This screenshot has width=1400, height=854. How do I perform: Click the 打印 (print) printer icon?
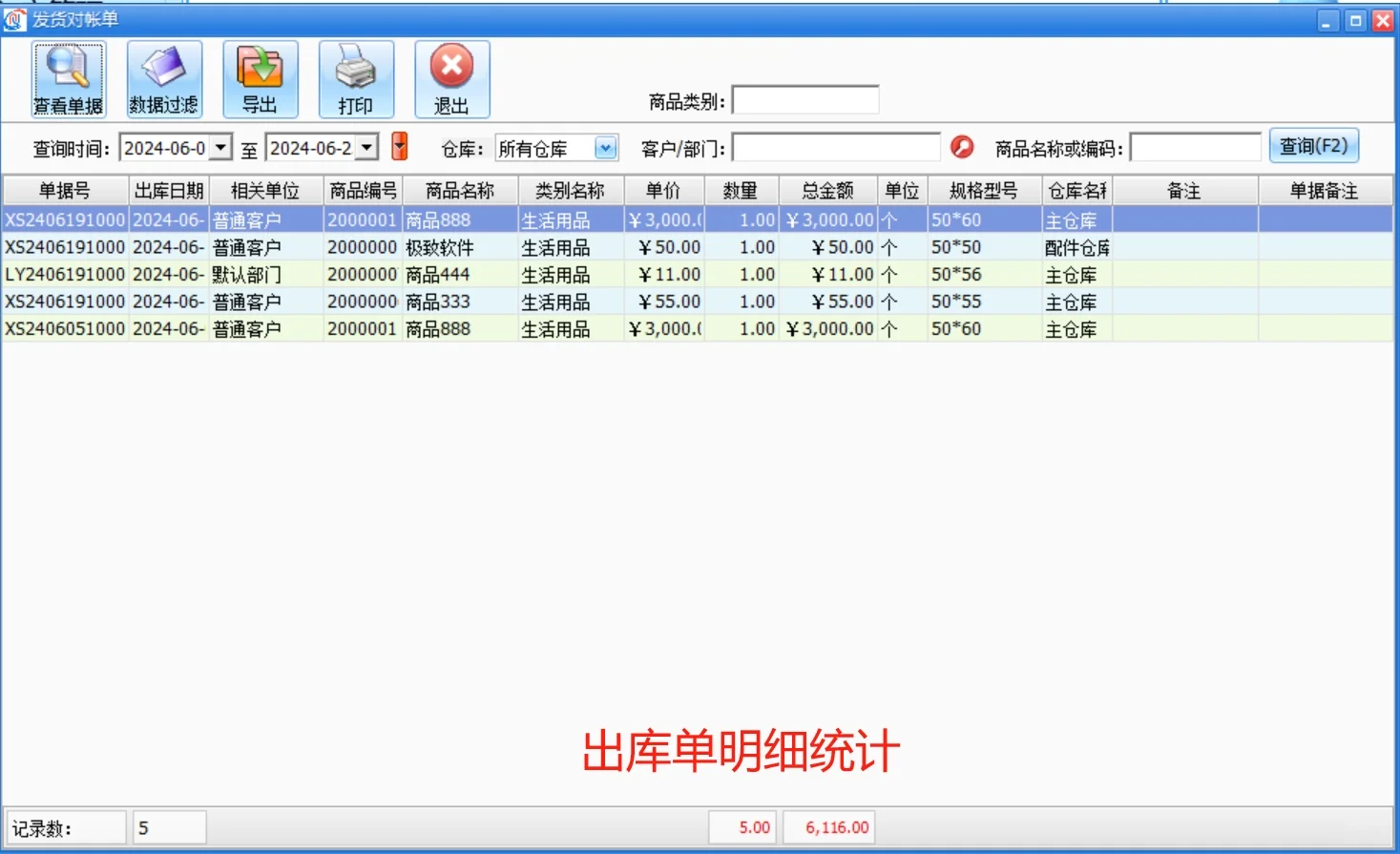coord(356,78)
